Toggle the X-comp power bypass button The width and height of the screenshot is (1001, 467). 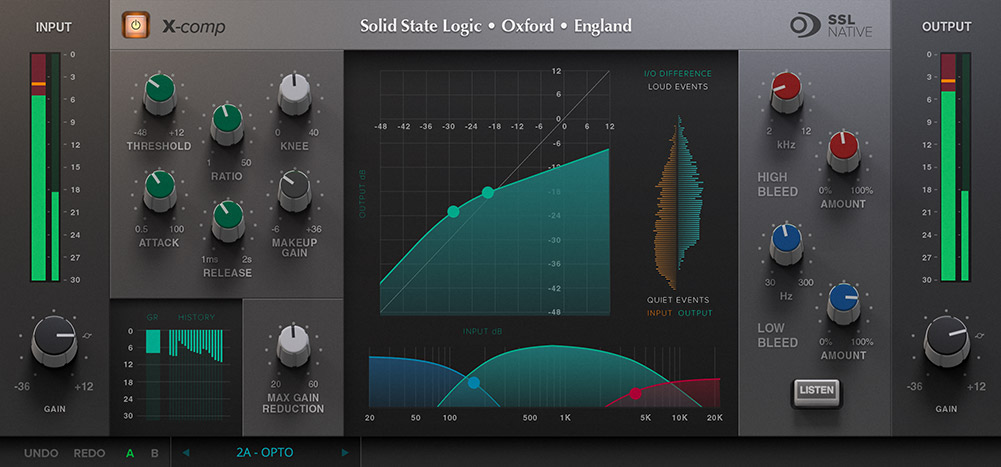(134, 25)
